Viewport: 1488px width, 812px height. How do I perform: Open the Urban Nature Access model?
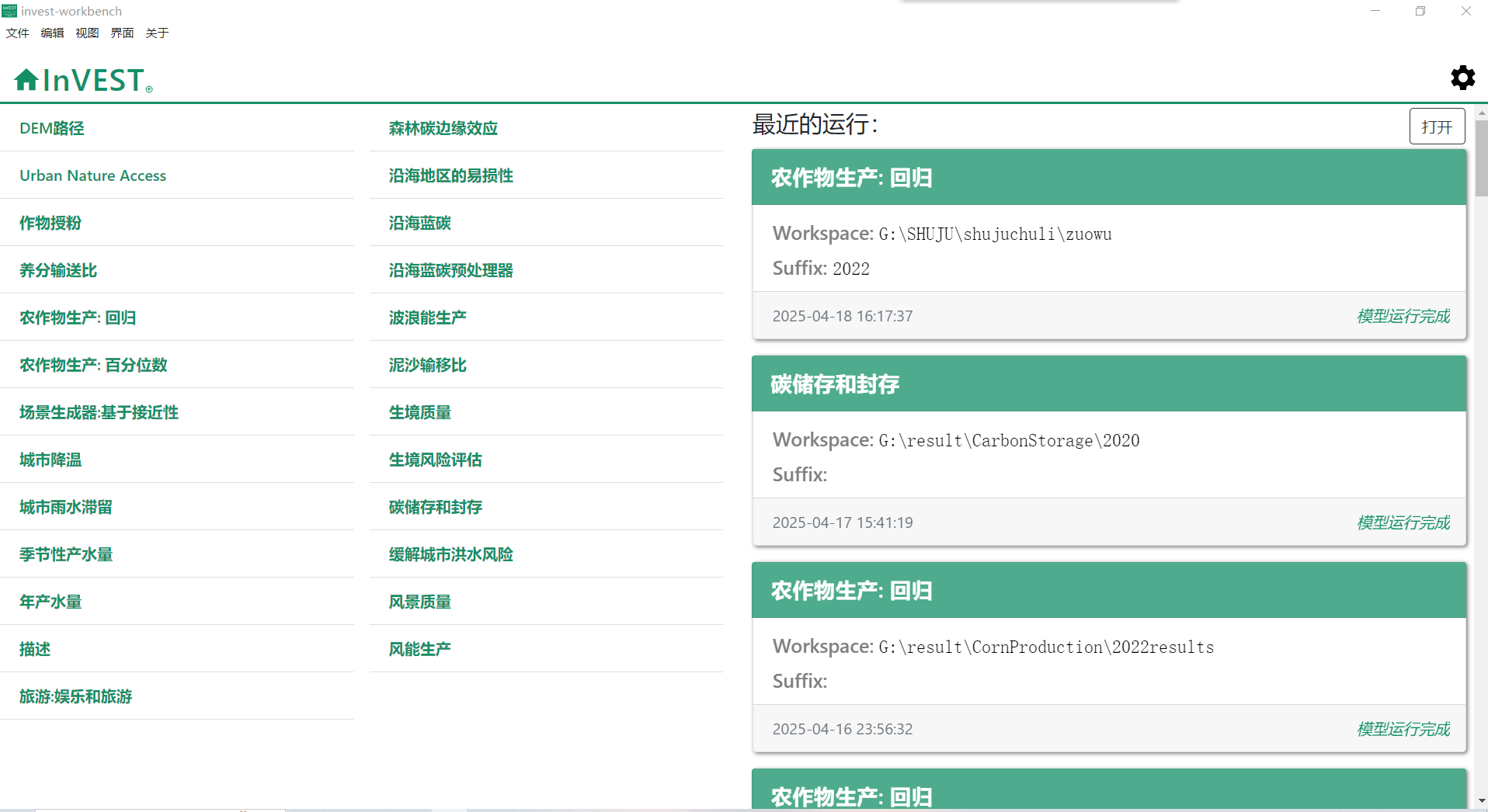pos(177,175)
